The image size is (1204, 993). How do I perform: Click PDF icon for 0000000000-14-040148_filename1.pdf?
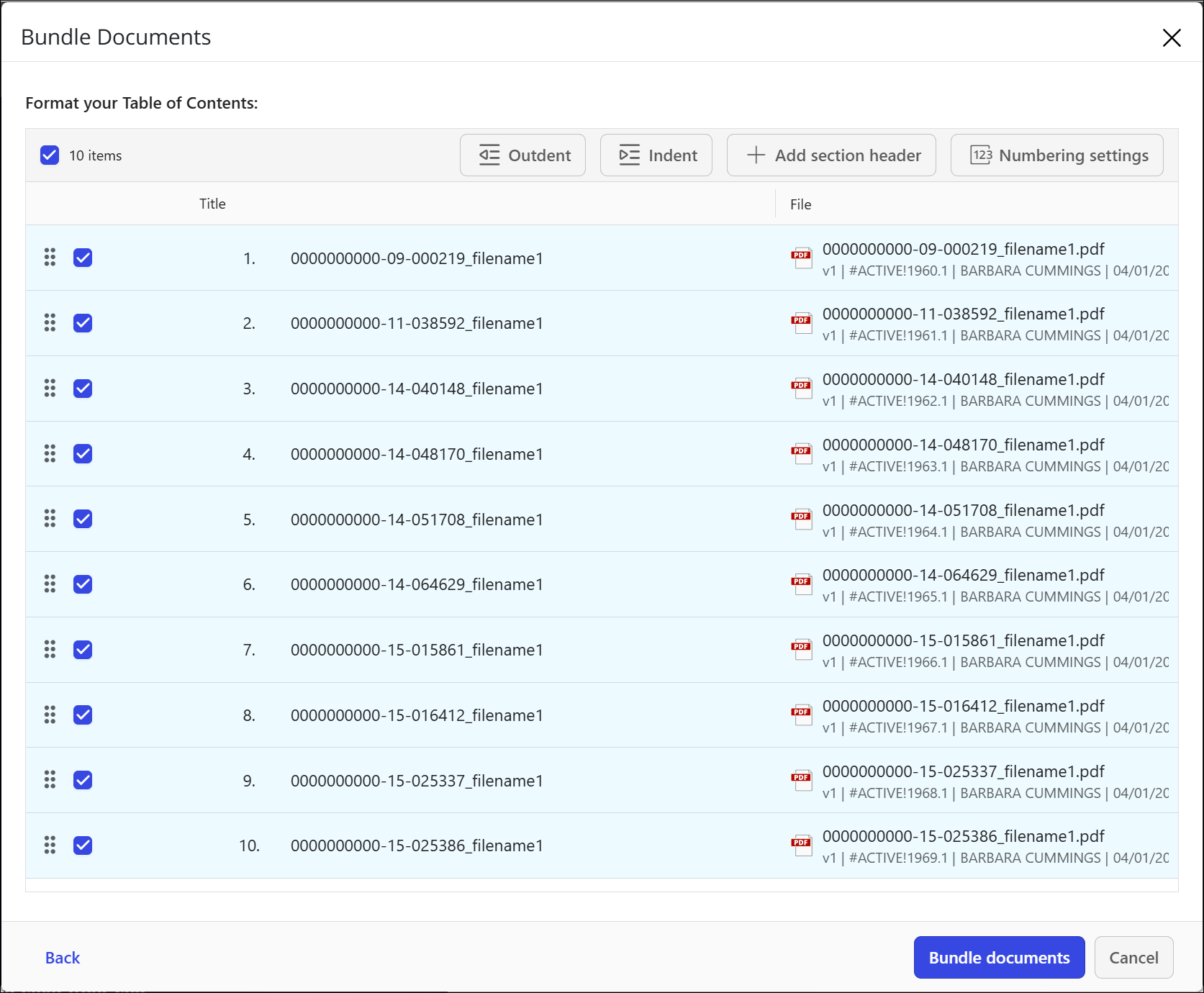click(x=801, y=389)
